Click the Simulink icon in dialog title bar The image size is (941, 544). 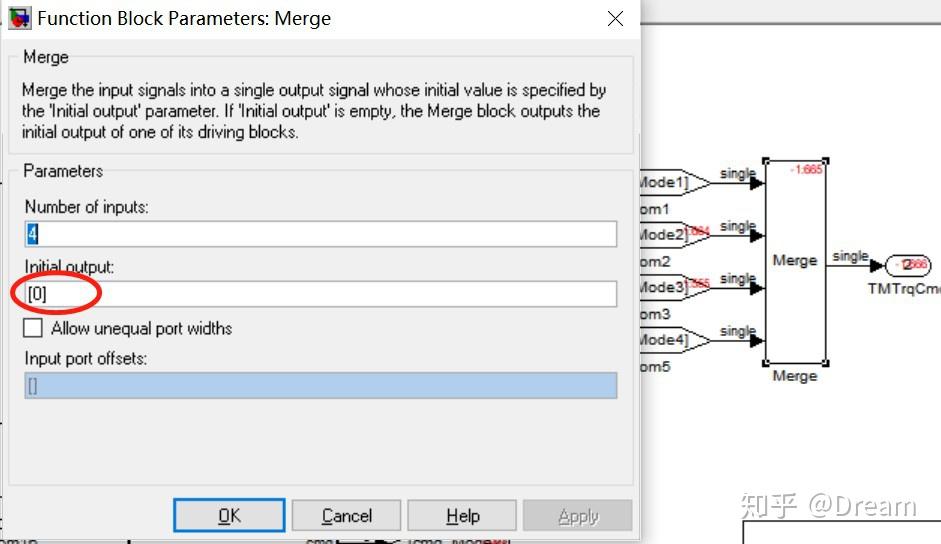coord(19,18)
